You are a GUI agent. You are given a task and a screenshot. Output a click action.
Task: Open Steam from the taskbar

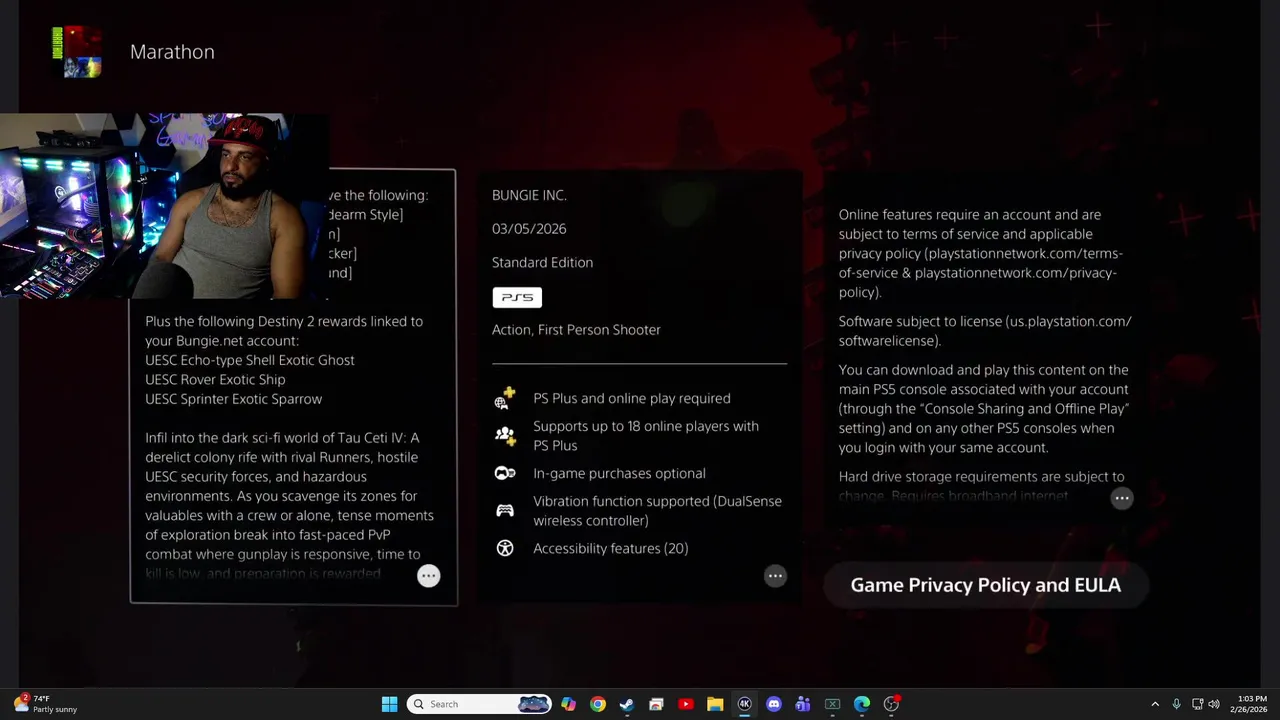coord(627,704)
